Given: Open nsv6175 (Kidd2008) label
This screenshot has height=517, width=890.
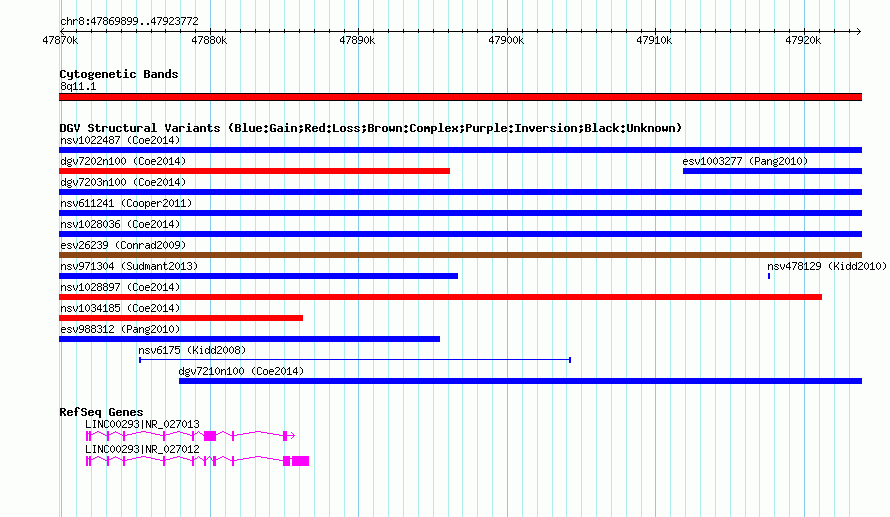Looking at the screenshot, I should [192, 350].
